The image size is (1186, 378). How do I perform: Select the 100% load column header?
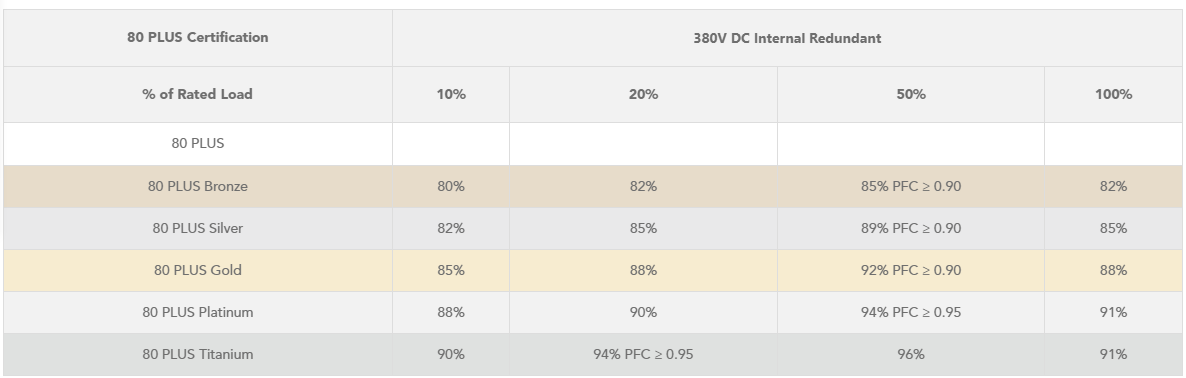point(1113,94)
